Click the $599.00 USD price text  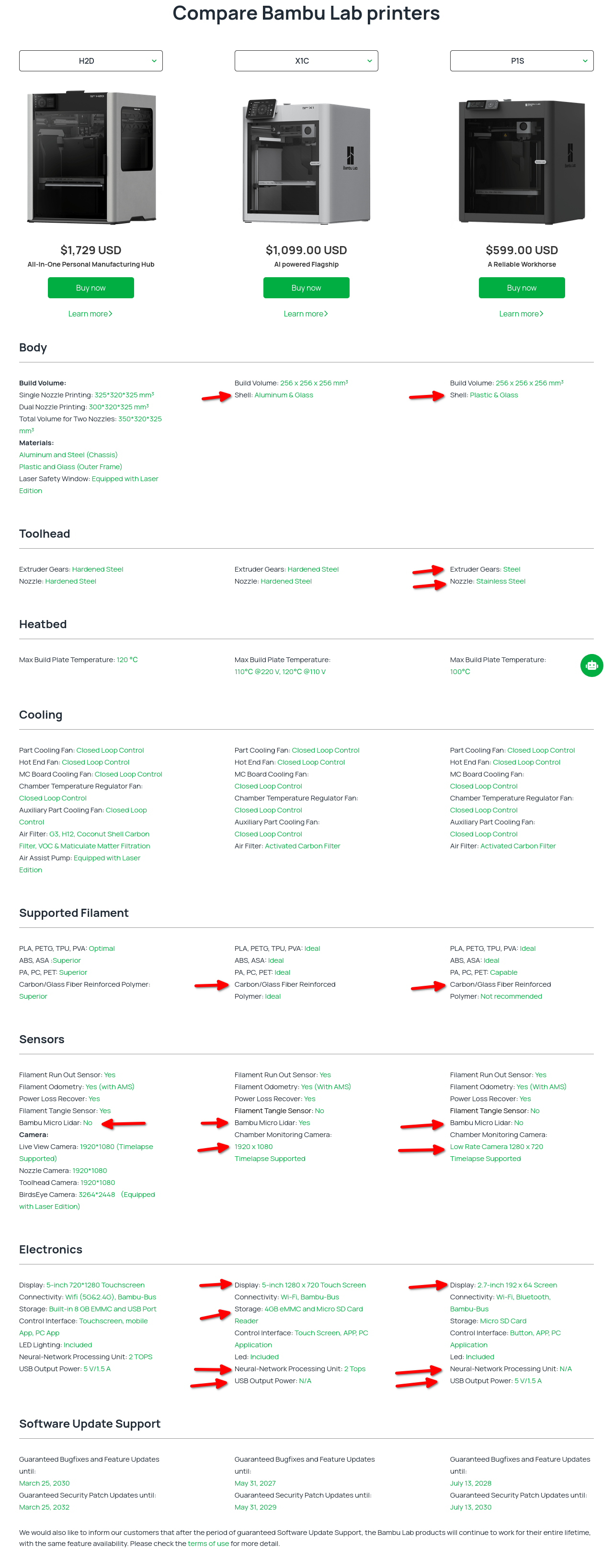pyautogui.click(x=522, y=250)
